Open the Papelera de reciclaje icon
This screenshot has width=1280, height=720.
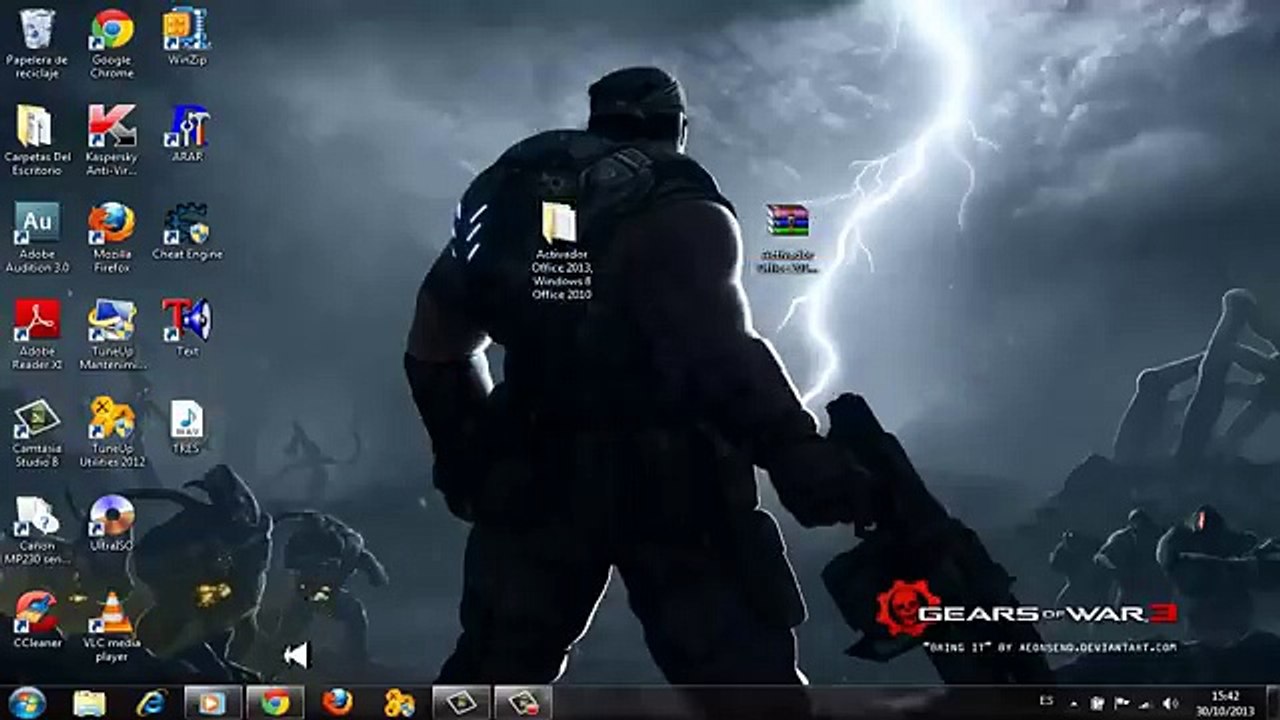pyautogui.click(x=37, y=44)
